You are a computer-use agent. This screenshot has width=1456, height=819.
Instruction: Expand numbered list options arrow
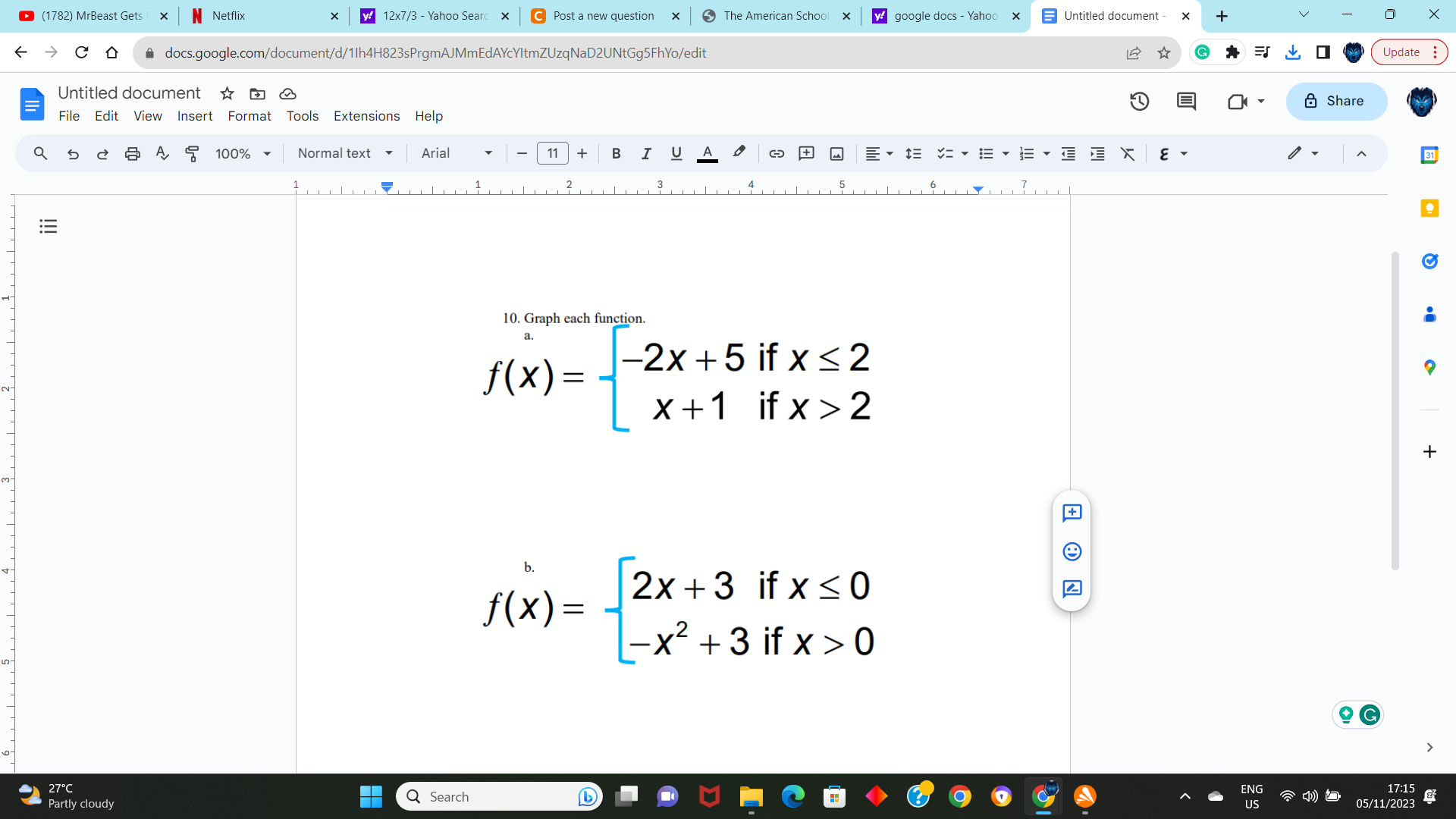tap(1046, 154)
